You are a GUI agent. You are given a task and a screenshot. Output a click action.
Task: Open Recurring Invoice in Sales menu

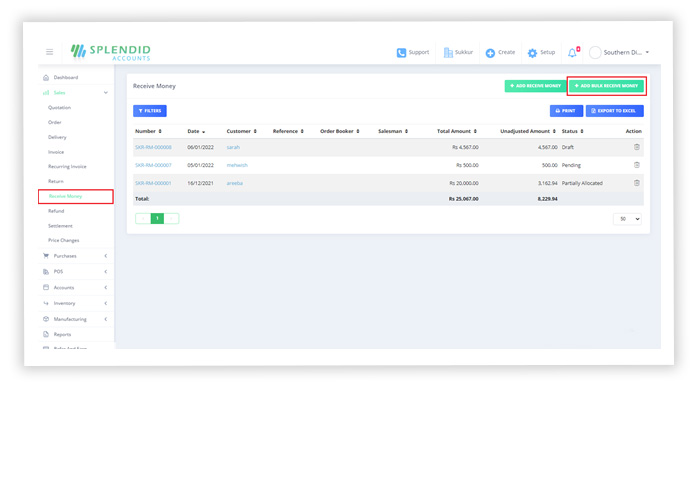pos(67,167)
